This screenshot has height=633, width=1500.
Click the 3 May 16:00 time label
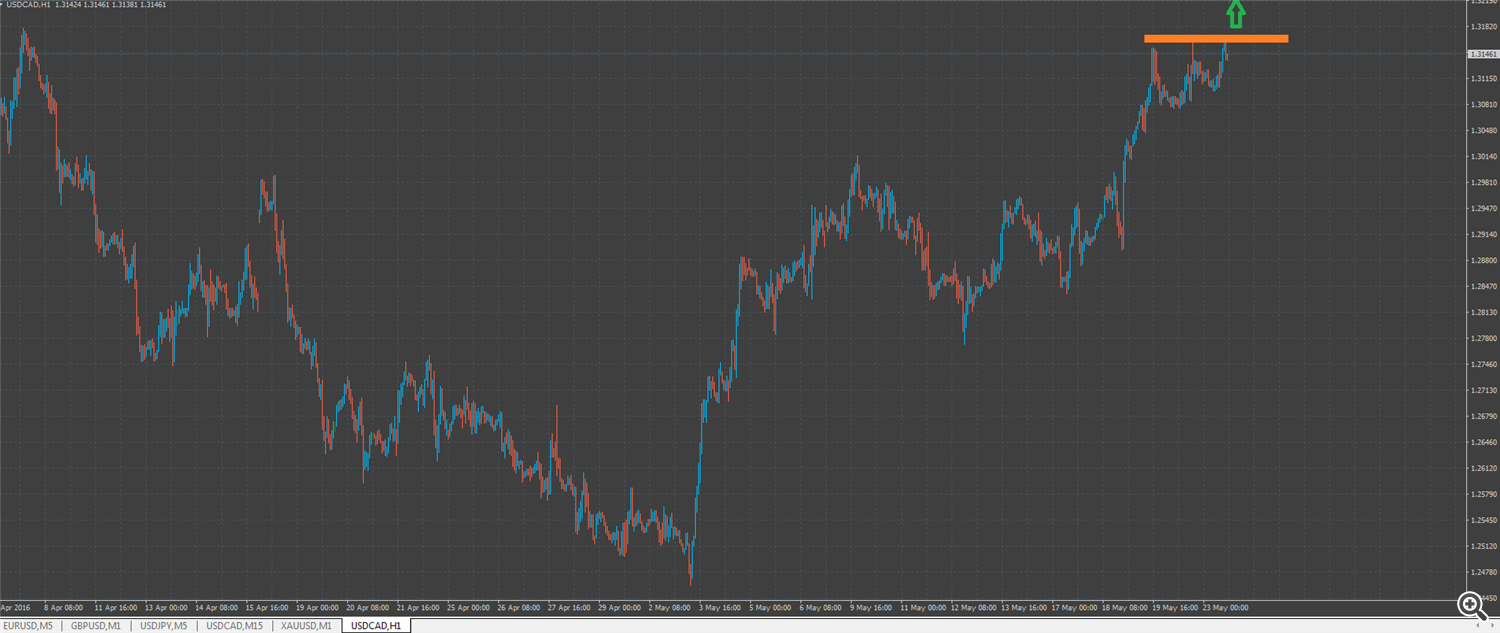point(719,607)
